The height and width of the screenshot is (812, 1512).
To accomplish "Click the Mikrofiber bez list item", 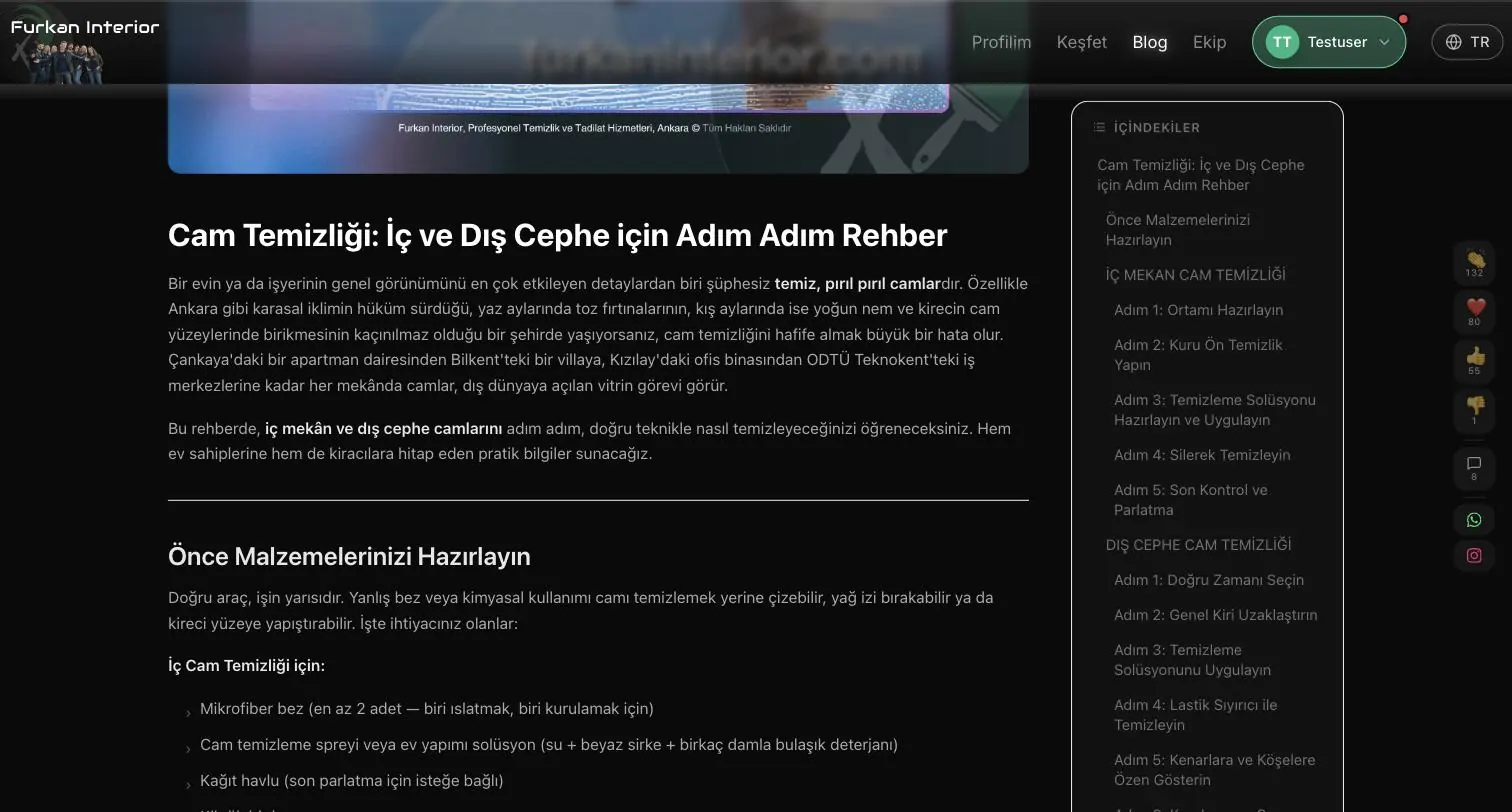I will (x=427, y=709).
